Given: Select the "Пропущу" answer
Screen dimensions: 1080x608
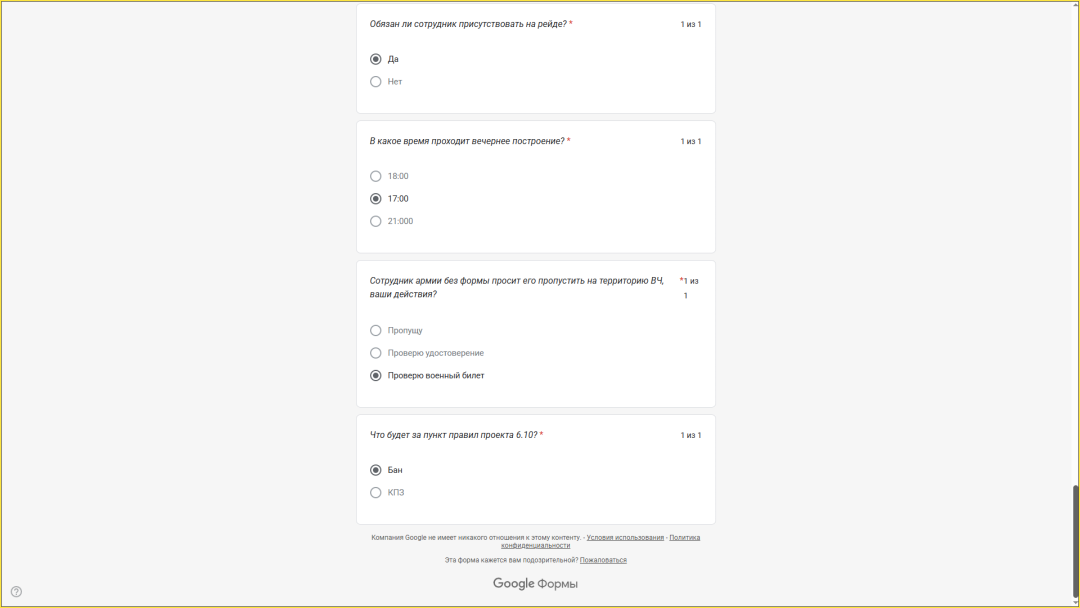Looking at the screenshot, I should [x=376, y=330].
